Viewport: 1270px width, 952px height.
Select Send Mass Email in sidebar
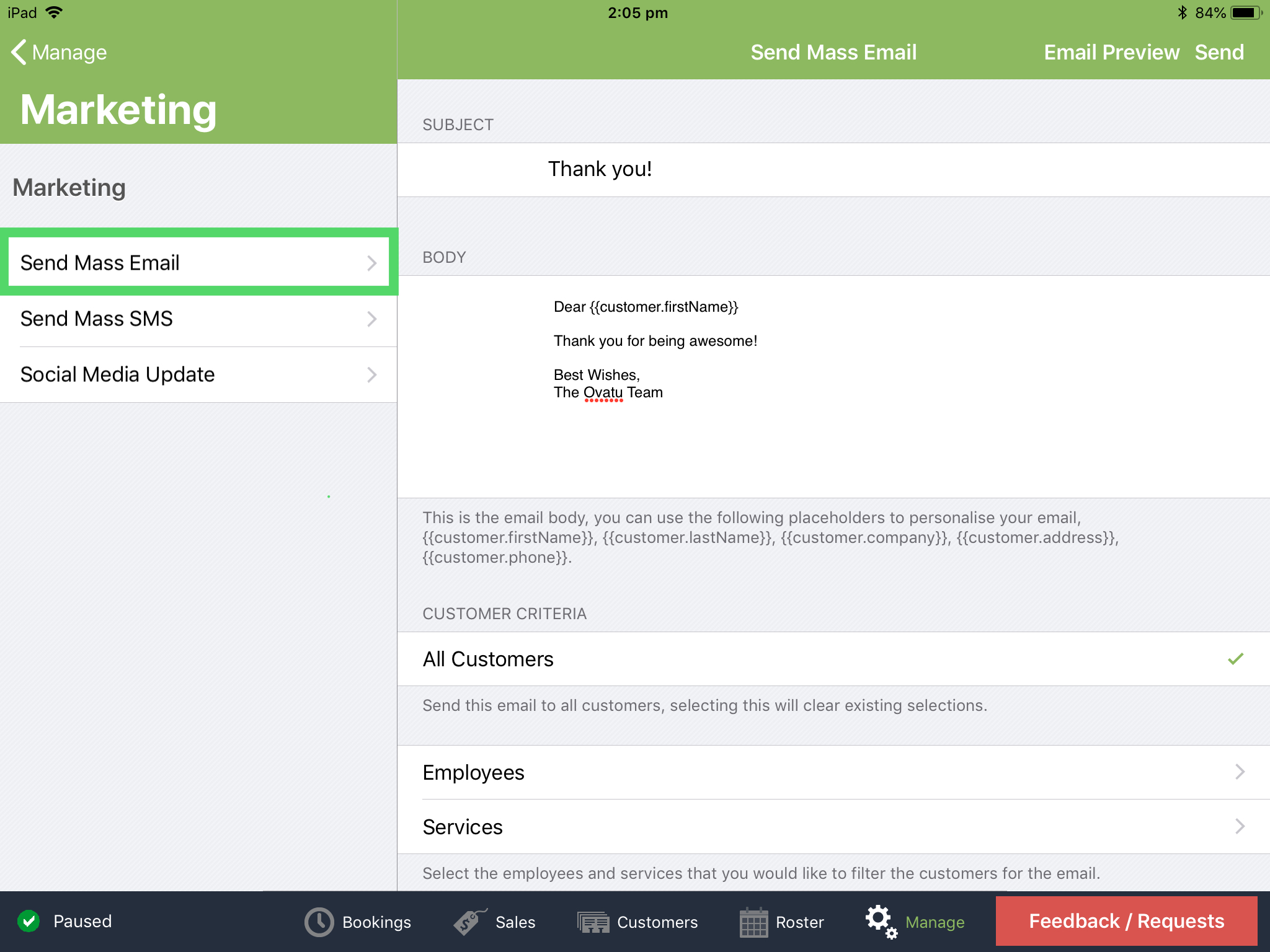pos(198,263)
